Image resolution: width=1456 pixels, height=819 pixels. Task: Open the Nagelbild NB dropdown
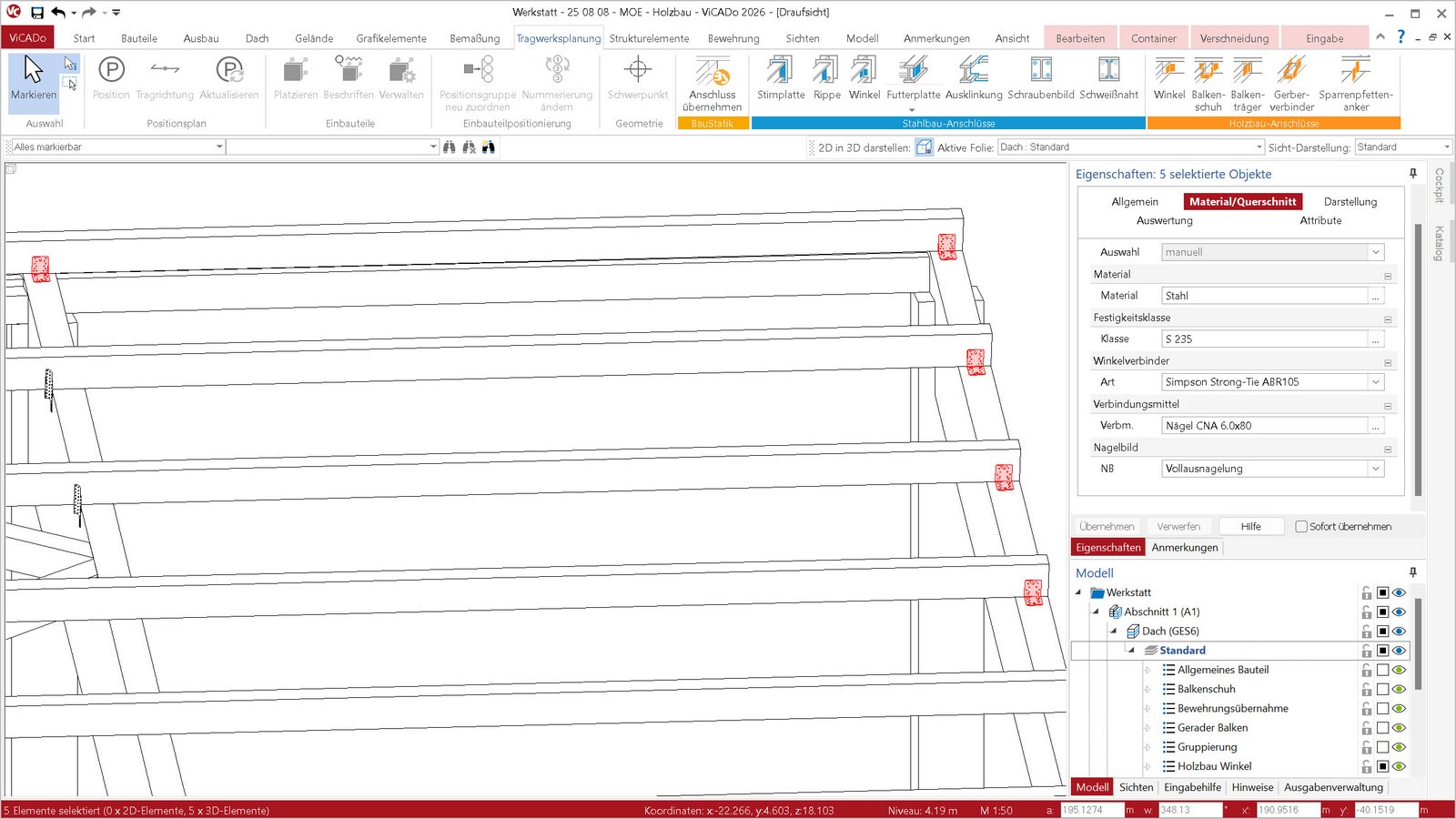coord(1376,469)
